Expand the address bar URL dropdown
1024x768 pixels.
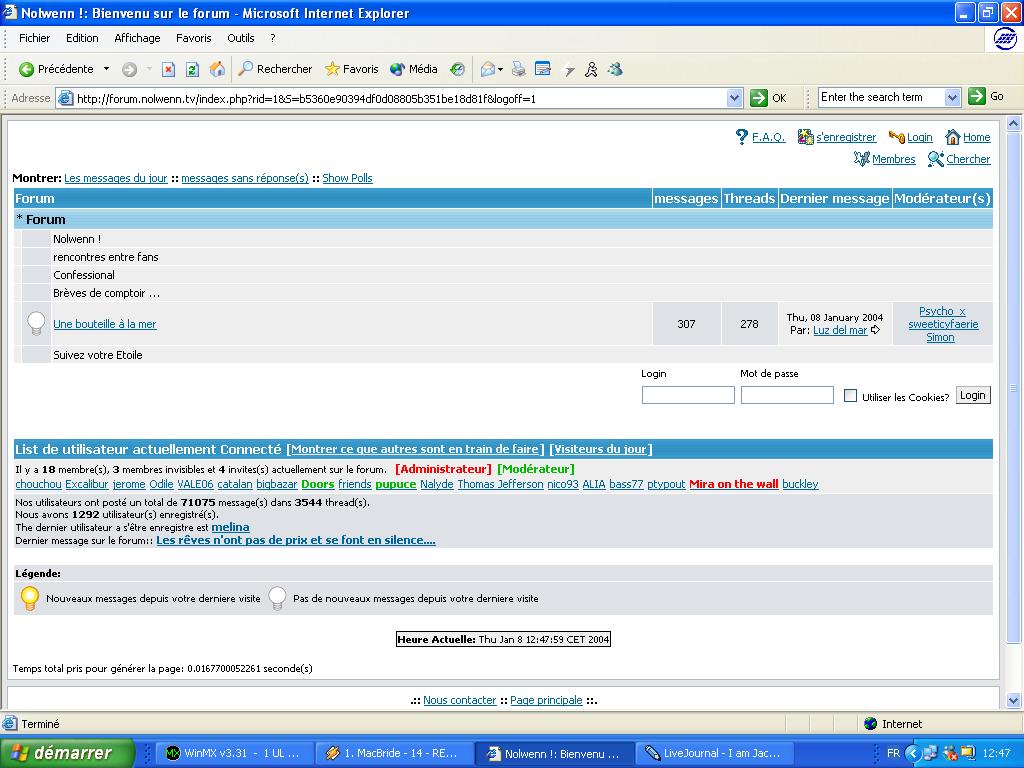pos(734,98)
